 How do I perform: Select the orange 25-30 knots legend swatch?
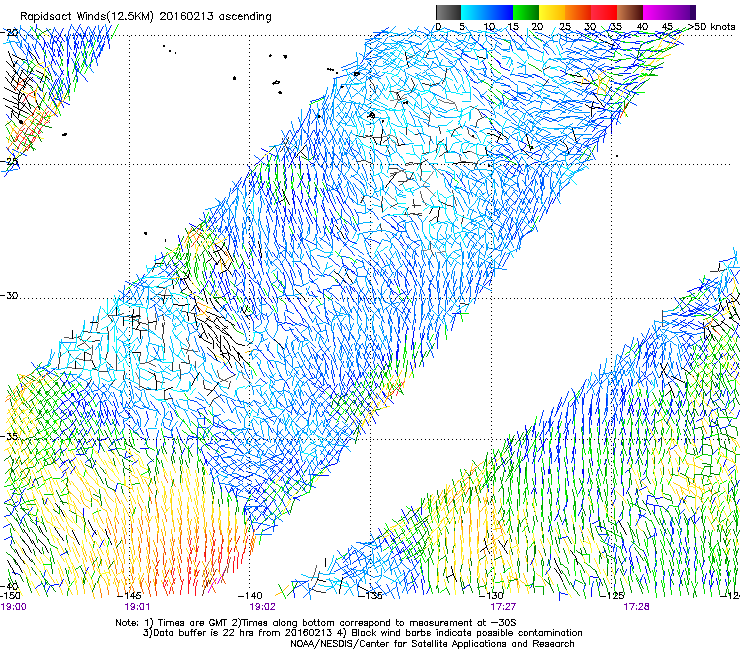[578, 13]
